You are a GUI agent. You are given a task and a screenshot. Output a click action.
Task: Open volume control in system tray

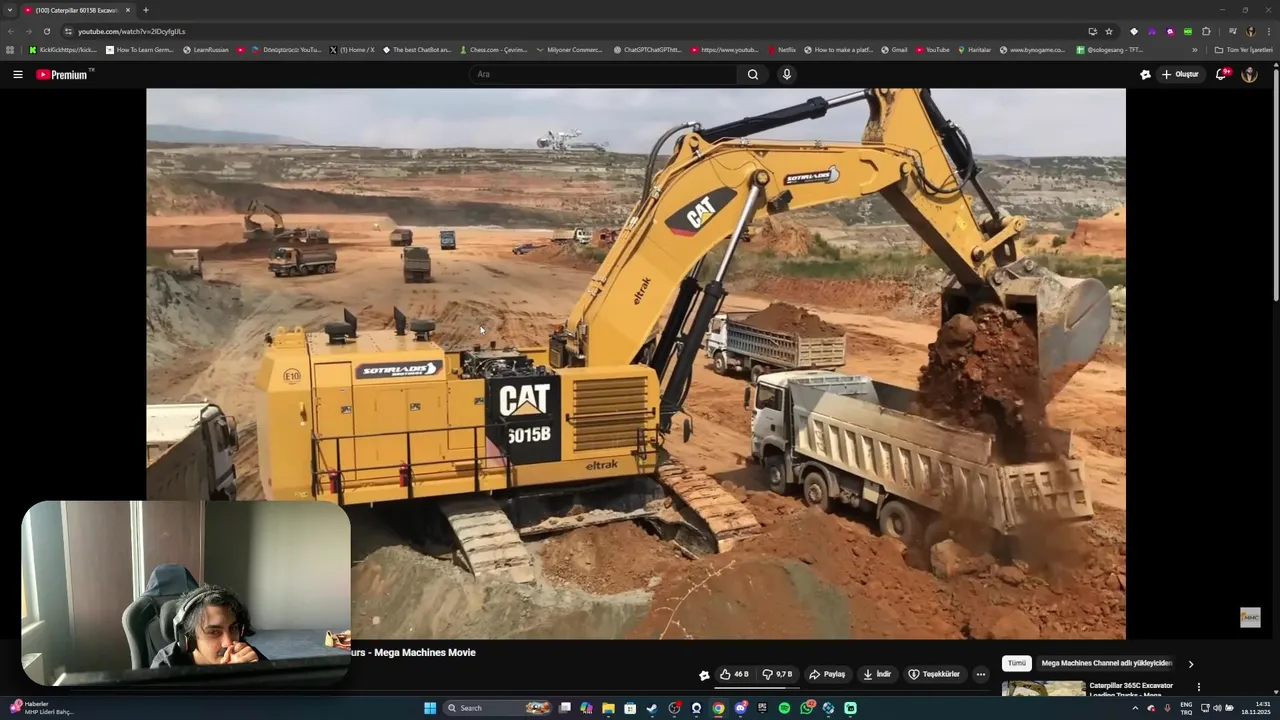pos(1217,708)
